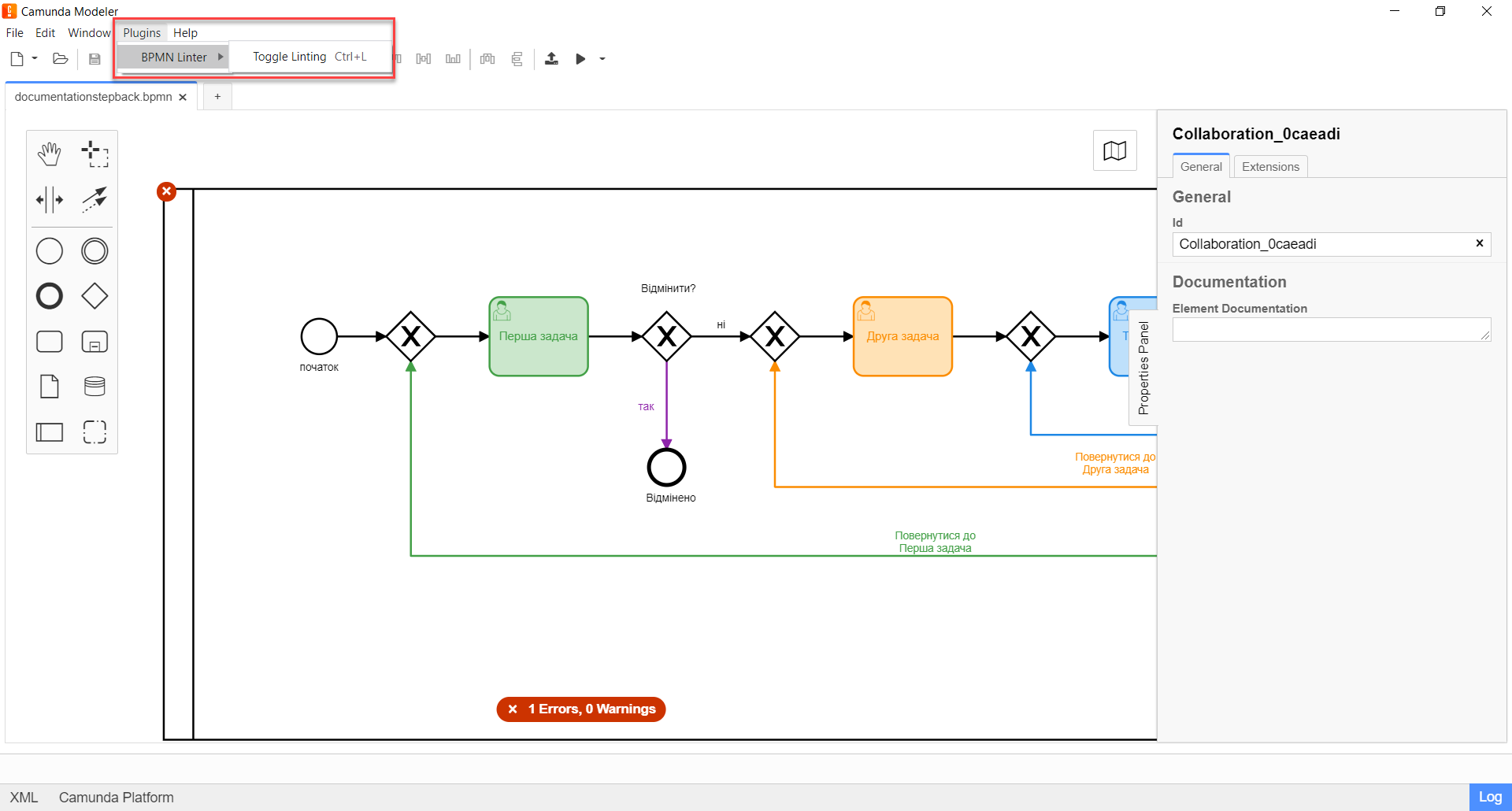Viewport: 1512px width, 811px height.
Task: Click the open file folder icon
Action: tap(60, 59)
